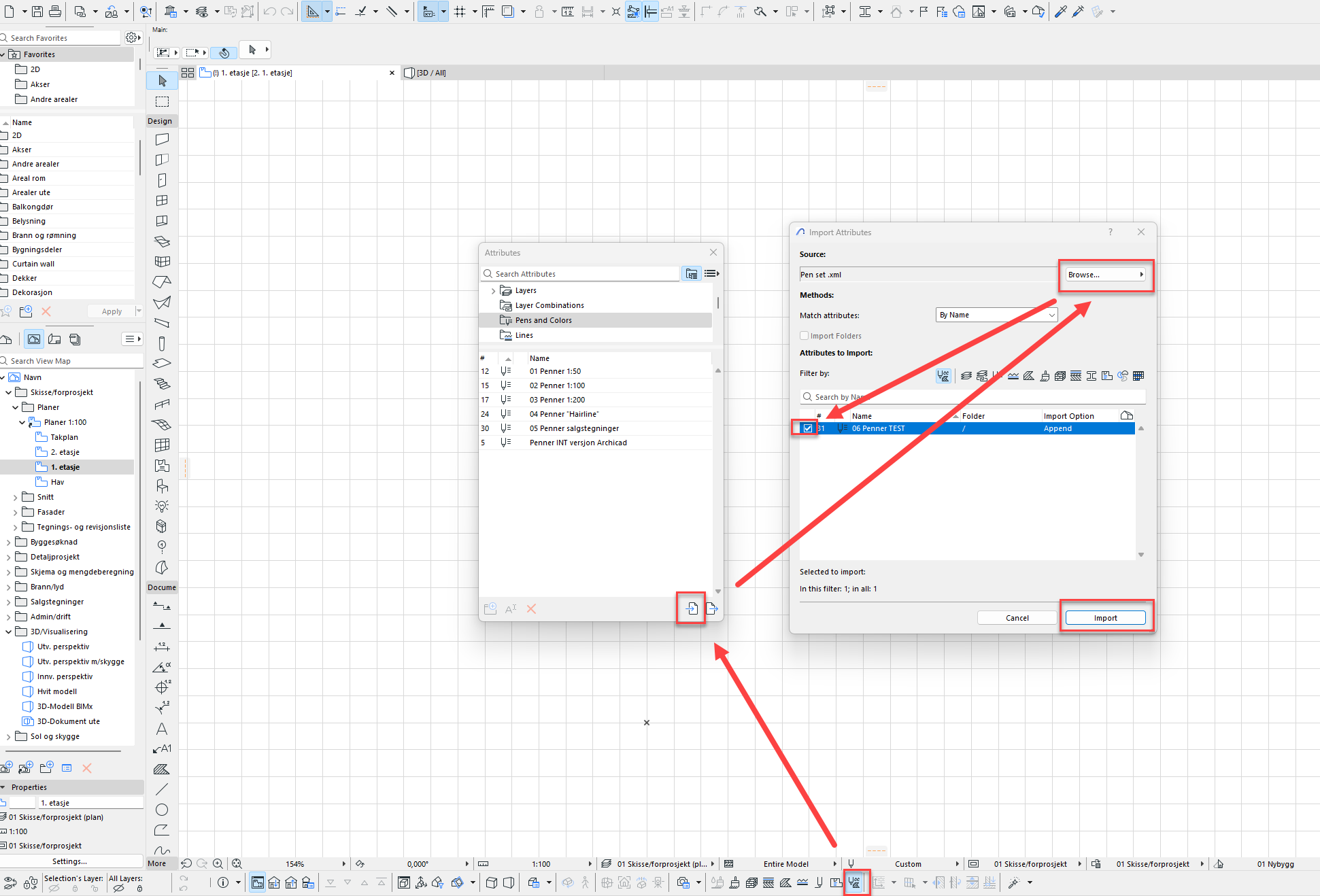Screen dimensions: 1320x896
Task: Click the scroll-down arrow in the import attributes list
Action: pos(1141,555)
